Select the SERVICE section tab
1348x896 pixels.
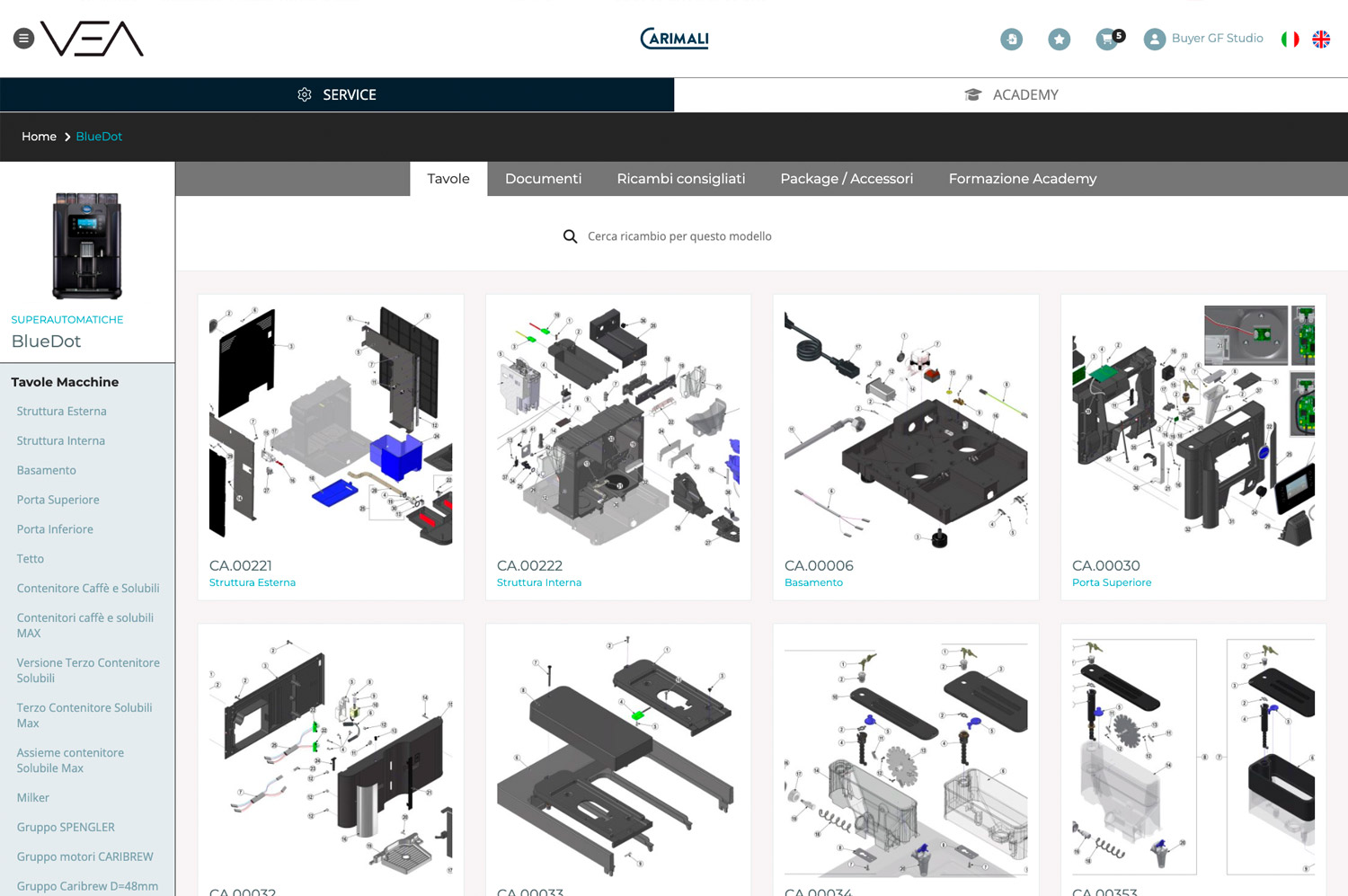(x=337, y=95)
